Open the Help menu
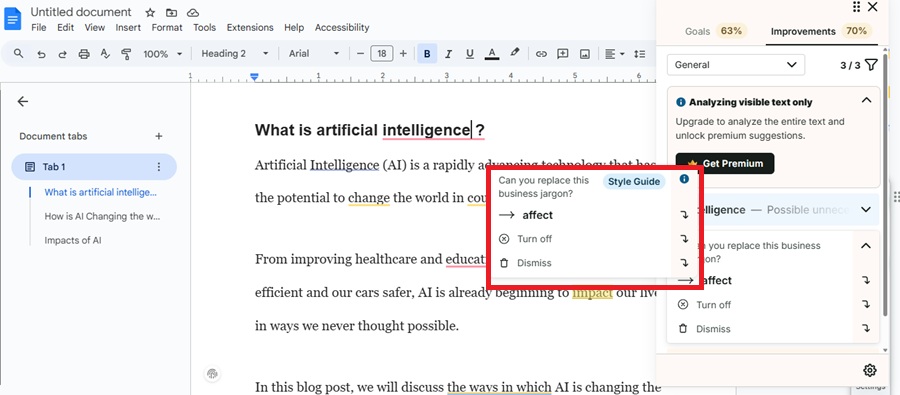 pyautogui.click(x=294, y=28)
